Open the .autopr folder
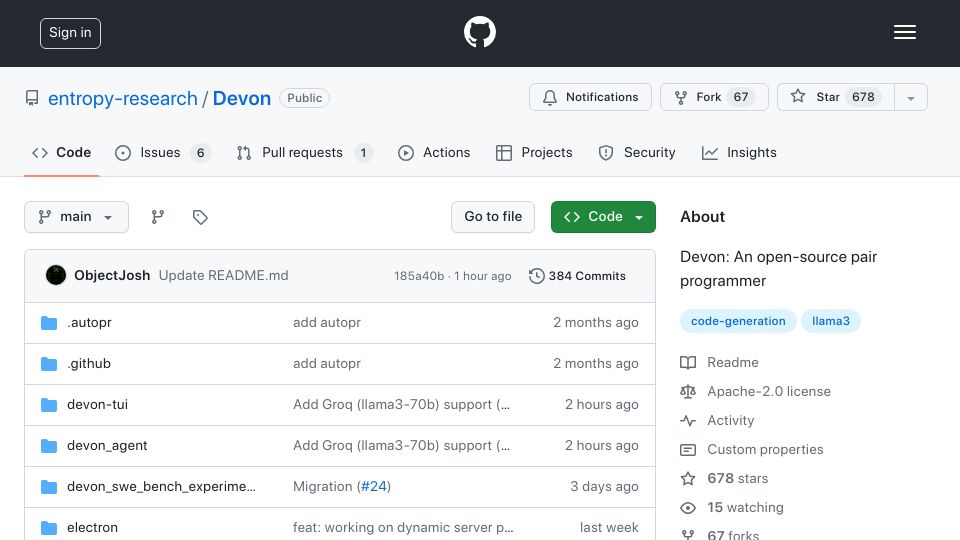 [89, 323]
